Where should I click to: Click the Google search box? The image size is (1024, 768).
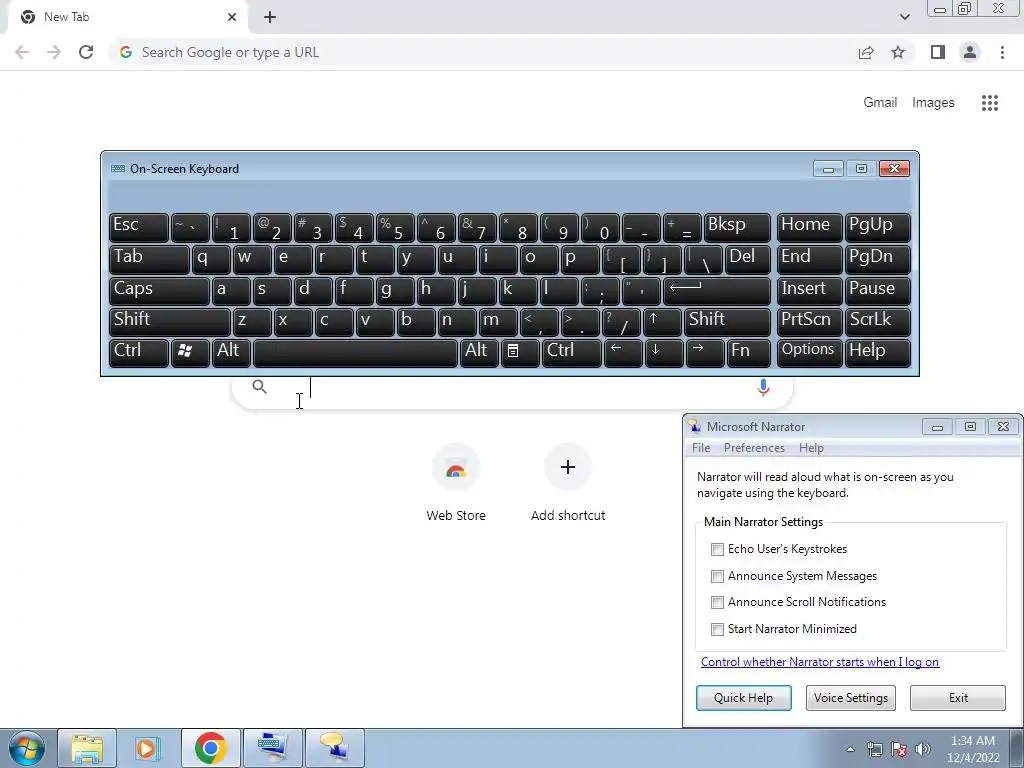coord(511,392)
